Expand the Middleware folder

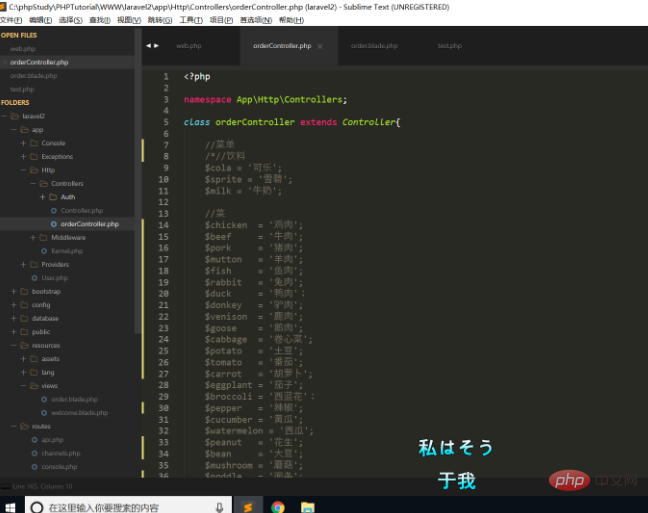[33, 238]
